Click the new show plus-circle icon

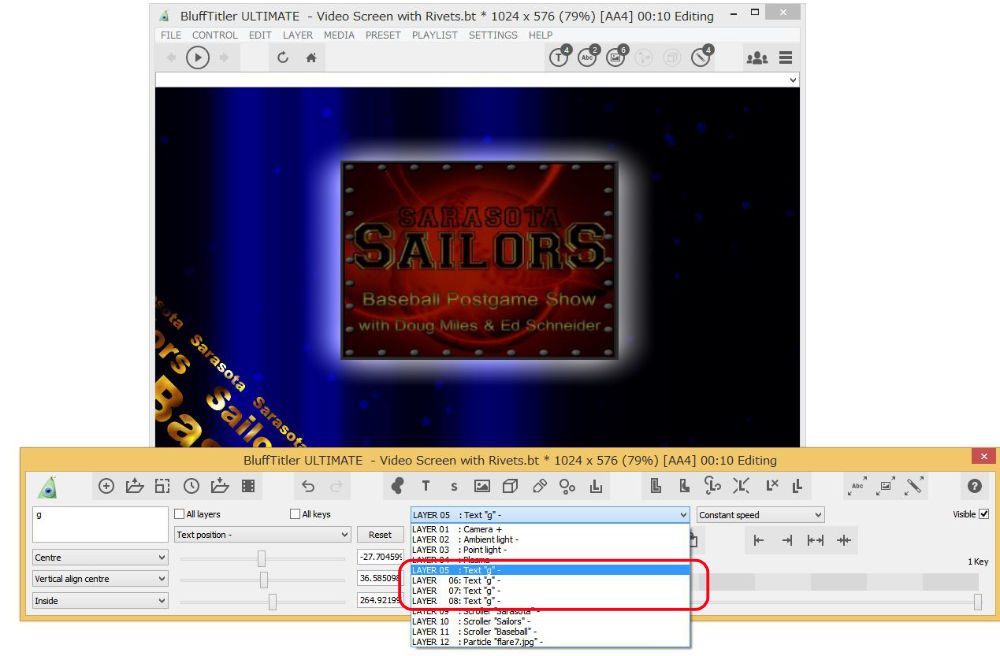(106, 486)
